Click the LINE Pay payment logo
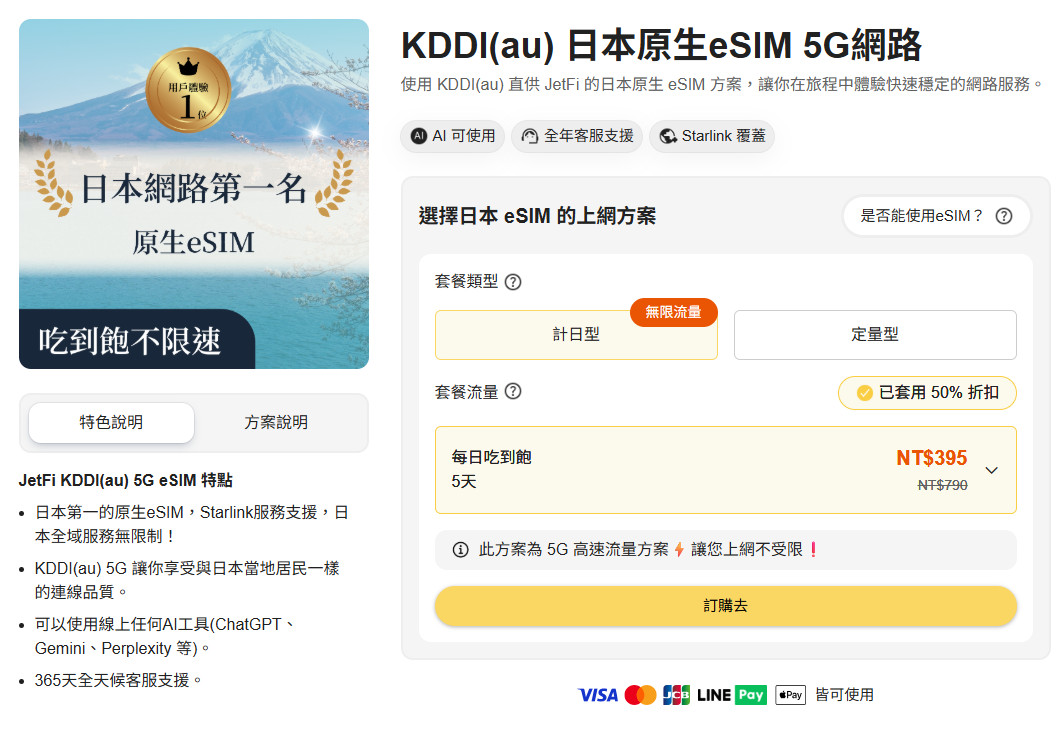Screen dimensions: 1056x743 tap(731, 694)
